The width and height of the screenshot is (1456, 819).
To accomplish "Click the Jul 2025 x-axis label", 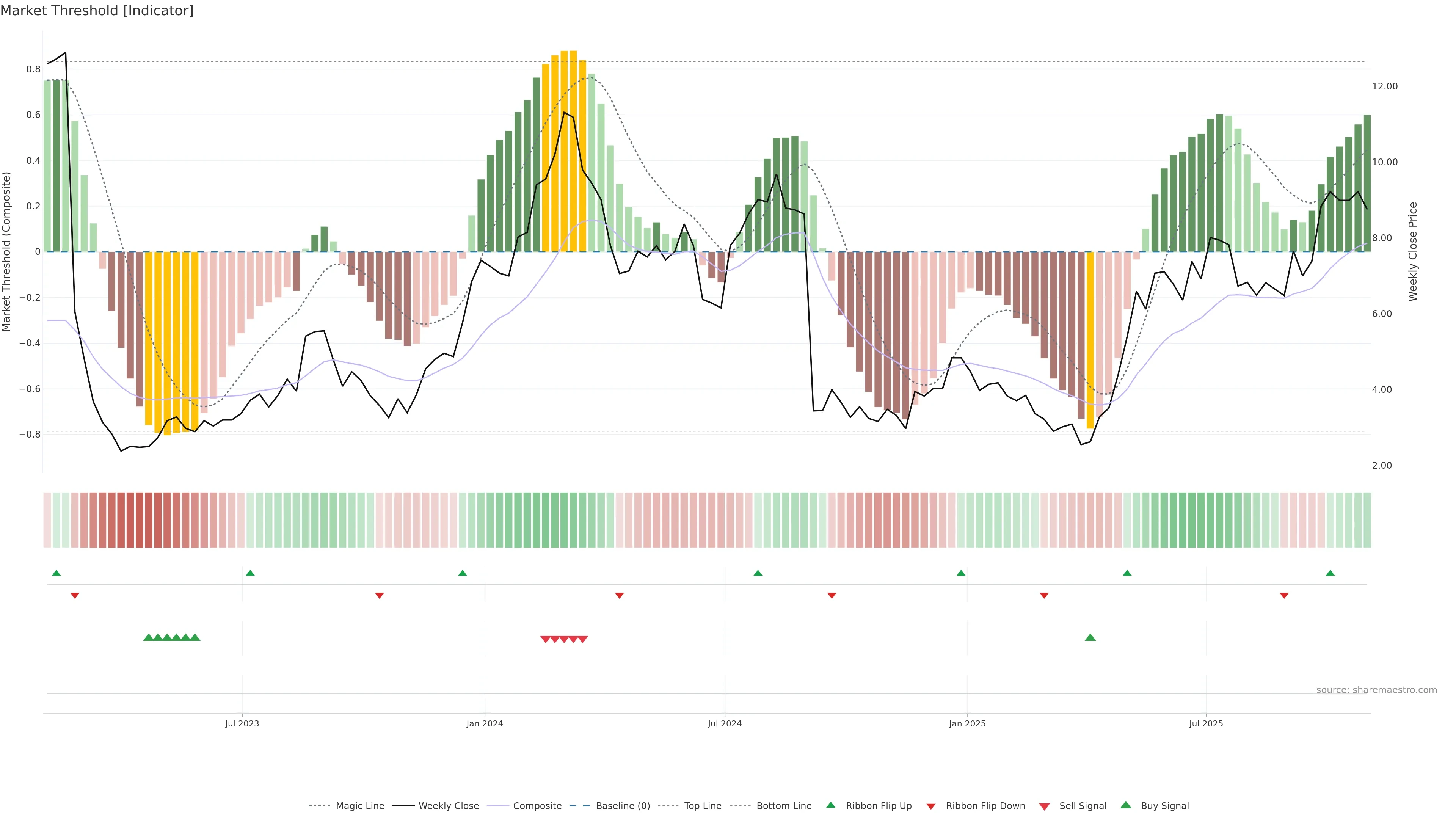I will [x=1206, y=723].
